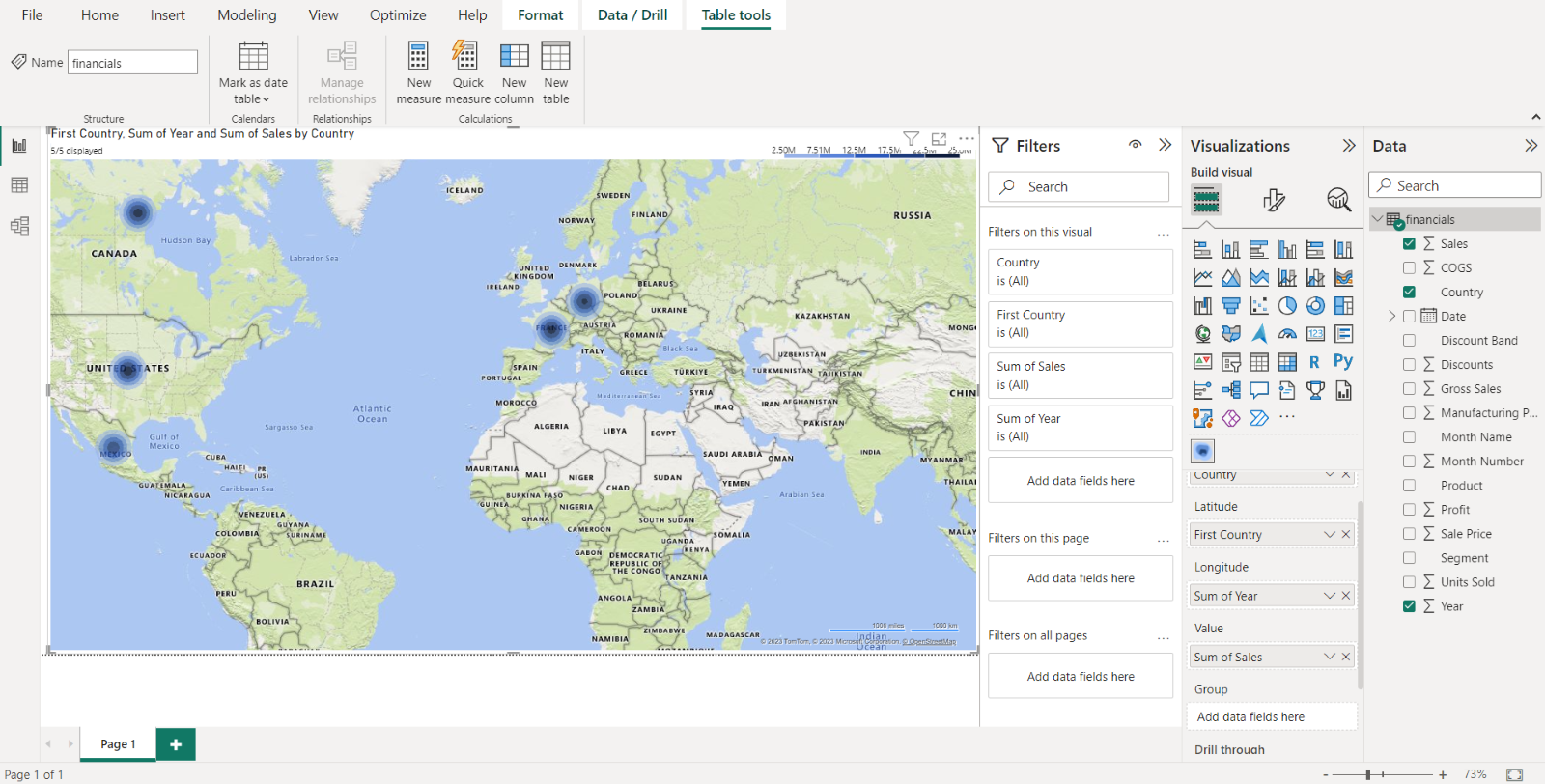Open the Model view in left sidebar

19,226
